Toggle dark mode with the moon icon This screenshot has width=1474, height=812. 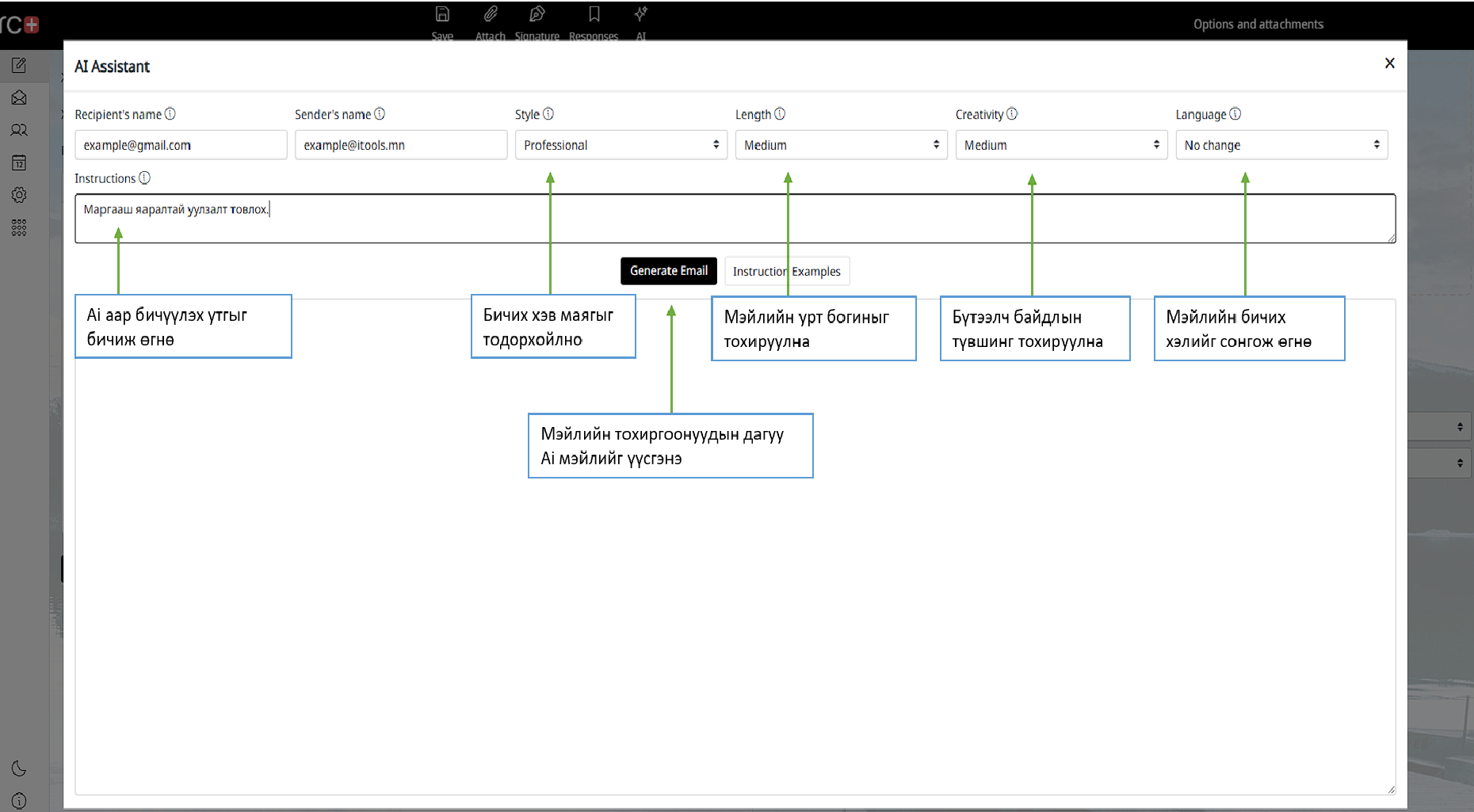tap(19, 768)
